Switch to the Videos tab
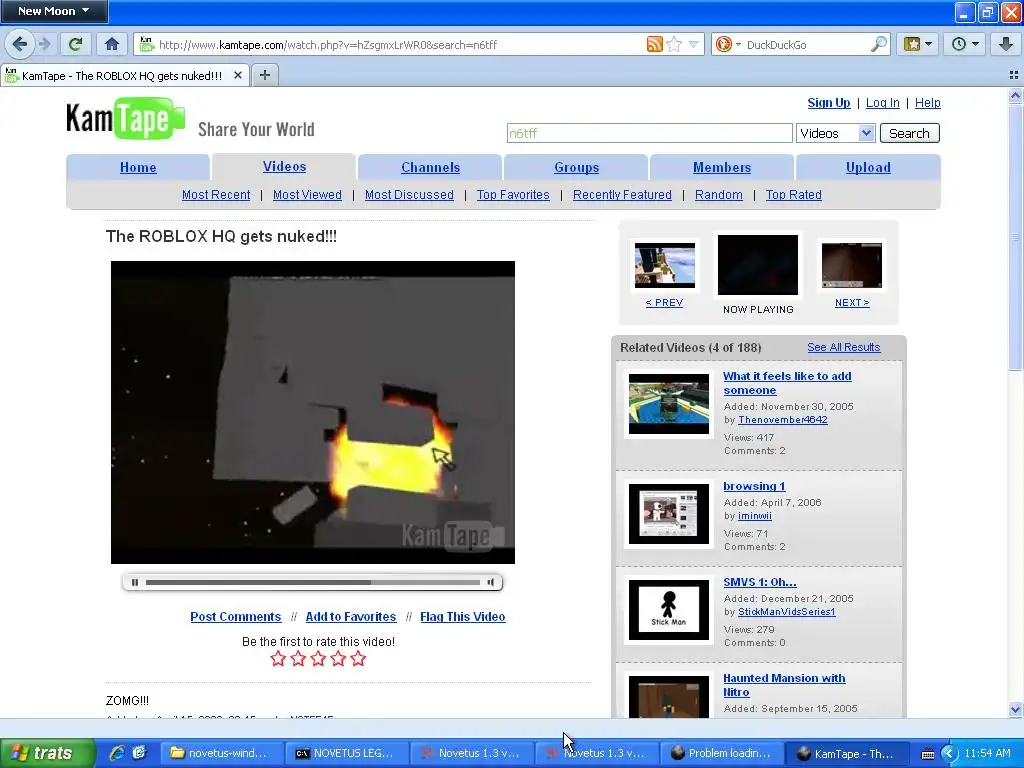This screenshot has width=1024, height=768. (284, 167)
